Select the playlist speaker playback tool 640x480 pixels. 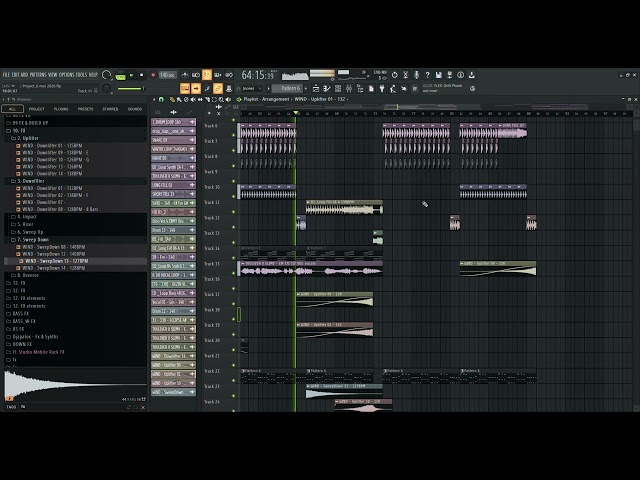228,99
